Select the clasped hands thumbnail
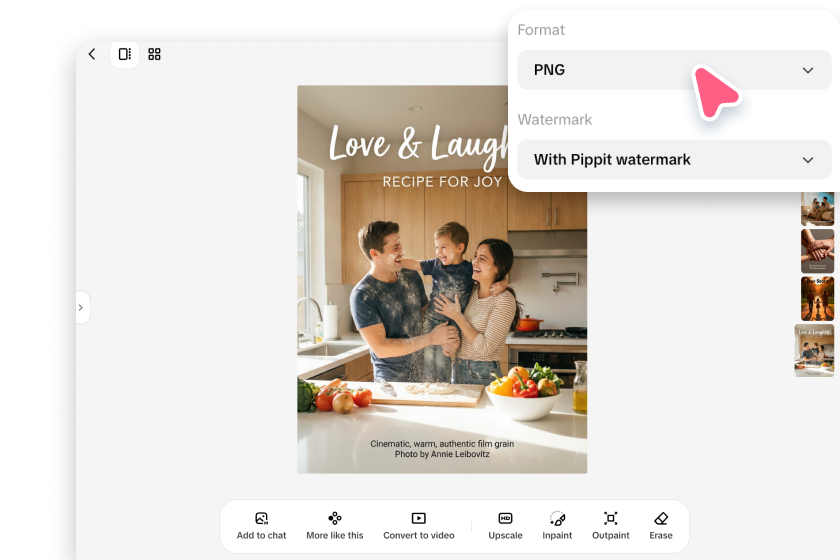 point(817,251)
